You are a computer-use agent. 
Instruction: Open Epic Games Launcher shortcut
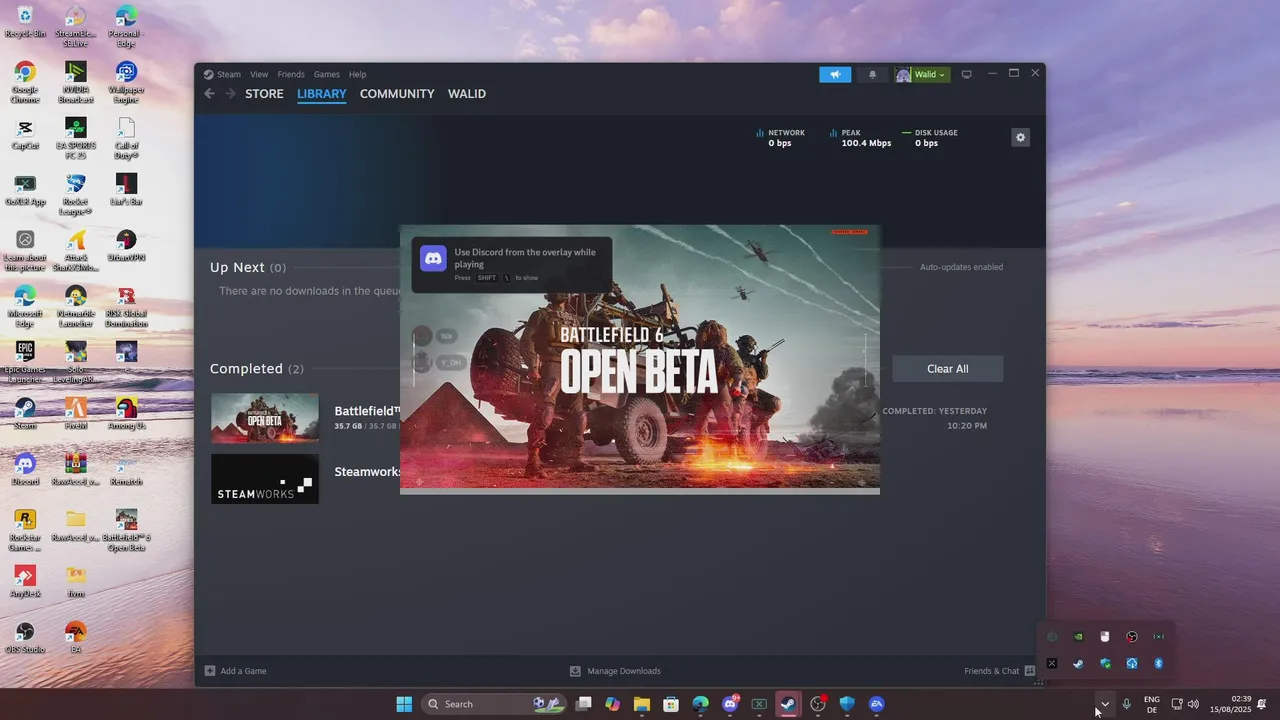(x=25, y=362)
